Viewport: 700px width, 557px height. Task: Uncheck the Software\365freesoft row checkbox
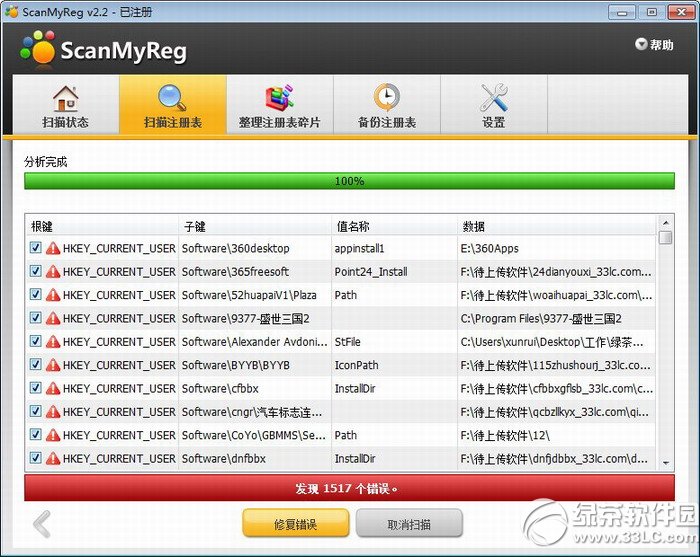36,271
